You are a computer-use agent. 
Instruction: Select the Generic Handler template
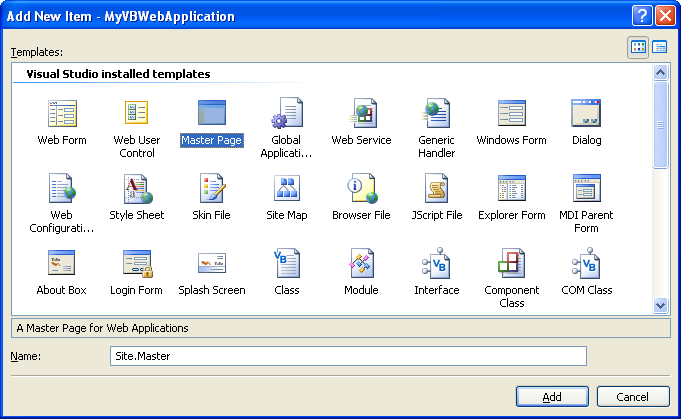(436, 113)
